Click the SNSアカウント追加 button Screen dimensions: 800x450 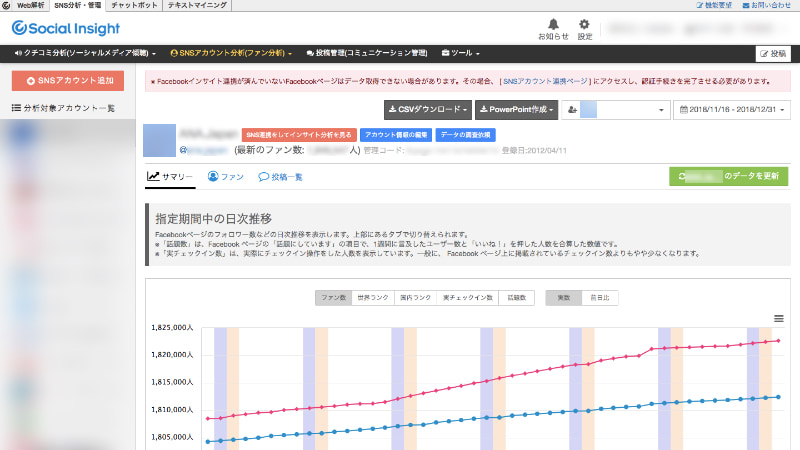68,81
